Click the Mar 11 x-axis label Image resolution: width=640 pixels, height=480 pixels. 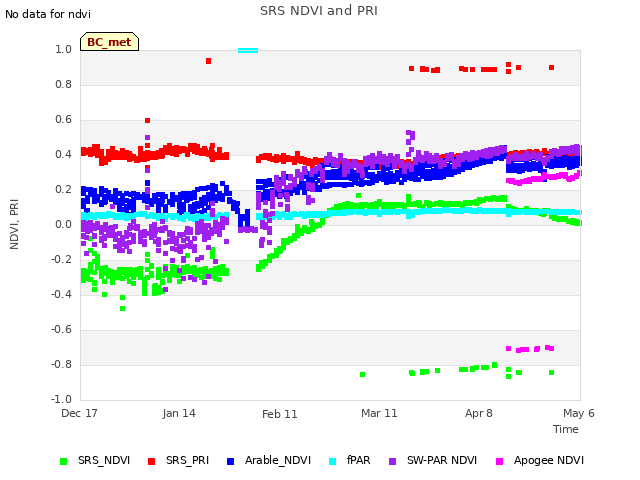[x=379, y=413]
